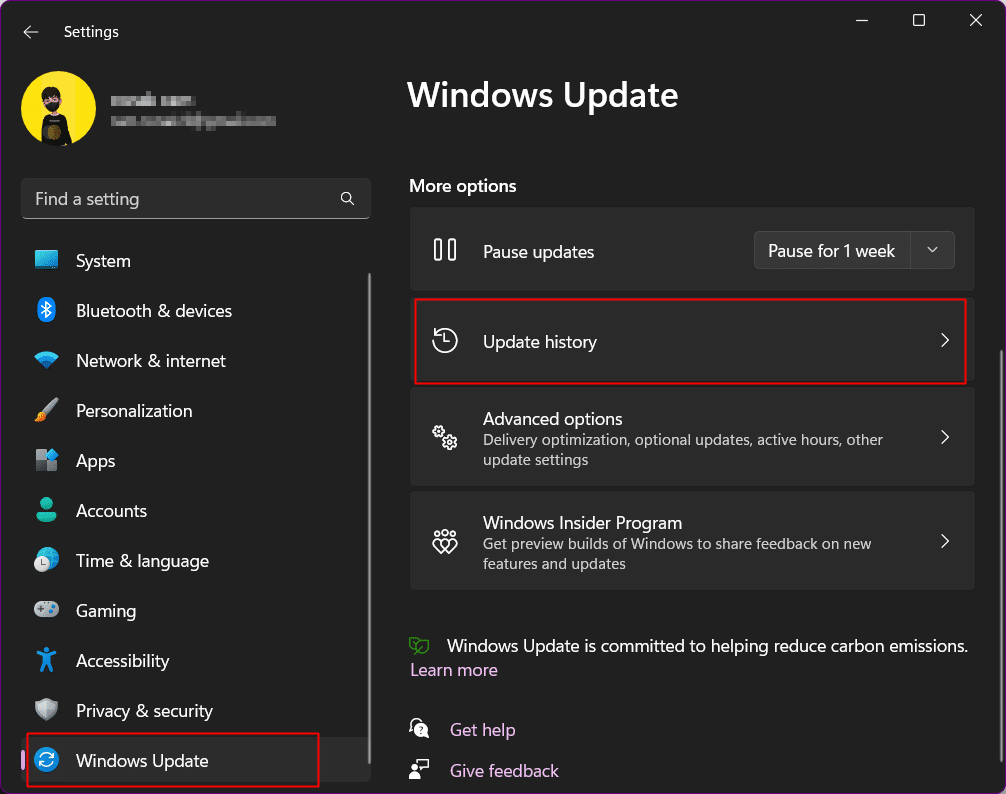The width and height of the screenshot is (1006, 794).
Task: Click the Windows Update sync icon
Action: (x=46, y=760)
